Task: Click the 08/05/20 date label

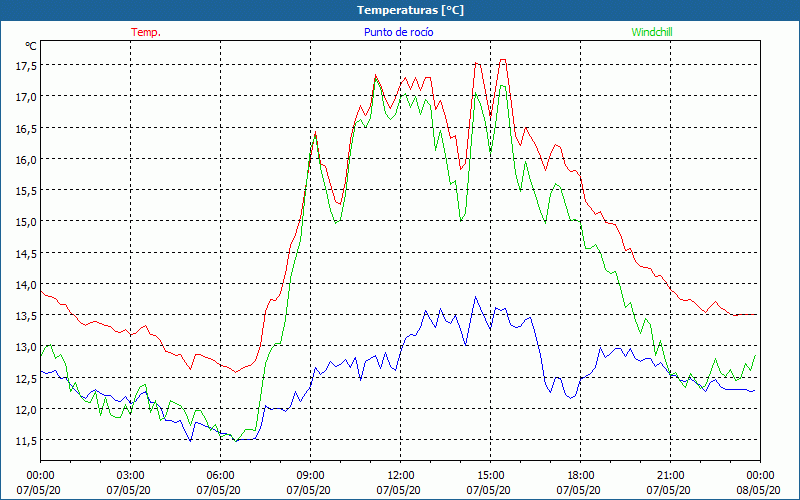Action: 759,490
